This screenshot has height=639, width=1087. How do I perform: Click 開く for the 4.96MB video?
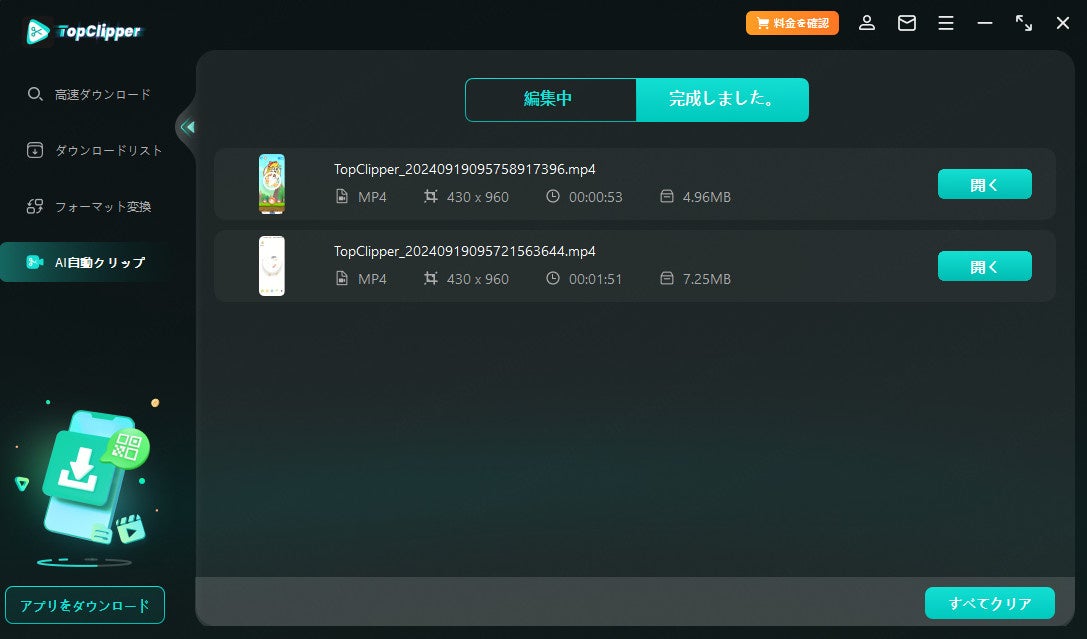(984, 184)
